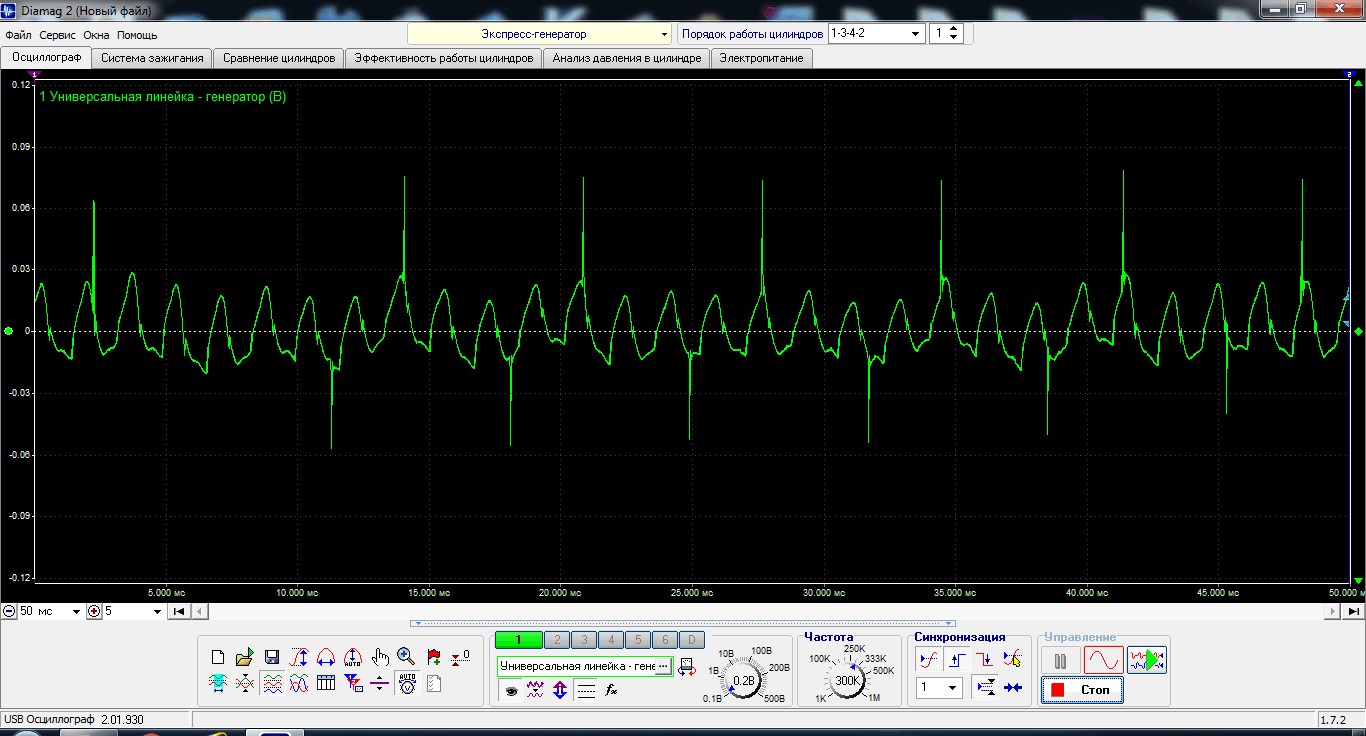Click the New file icon
The height and width of the screenshot is (736, 1366).
(x=218, y=657)
